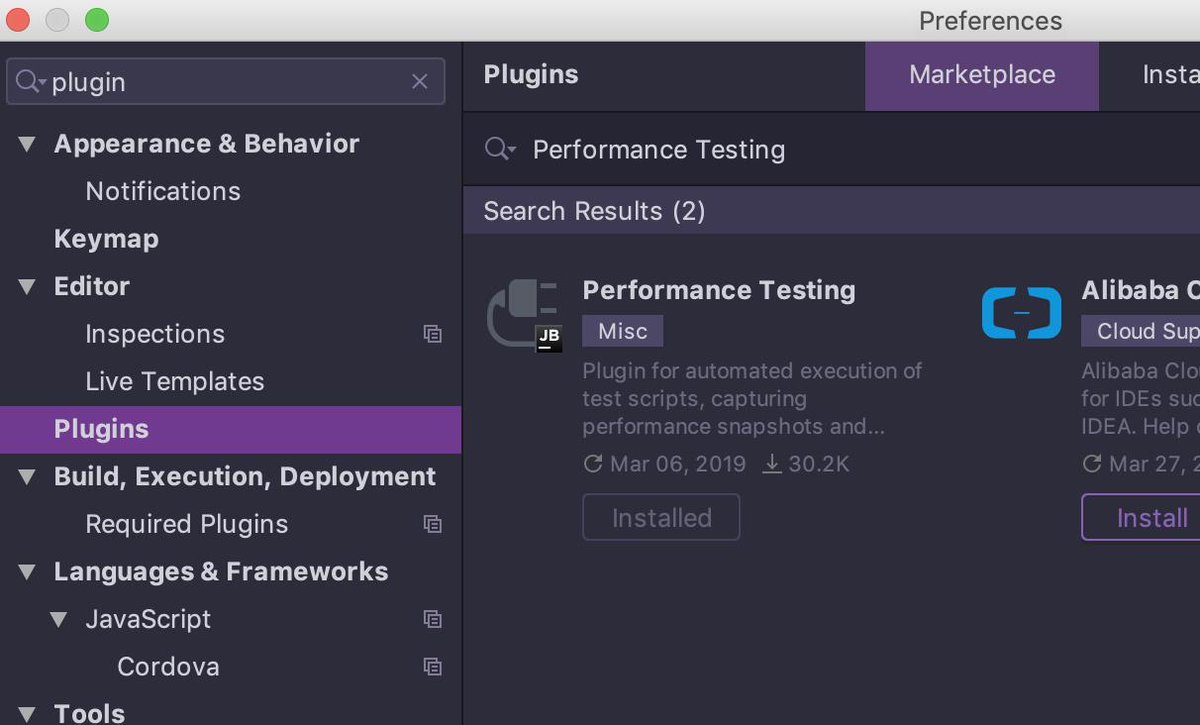Click the project icon beside Cordova
The height and width of the screenshot is (725, 1200).
(432, 666)
